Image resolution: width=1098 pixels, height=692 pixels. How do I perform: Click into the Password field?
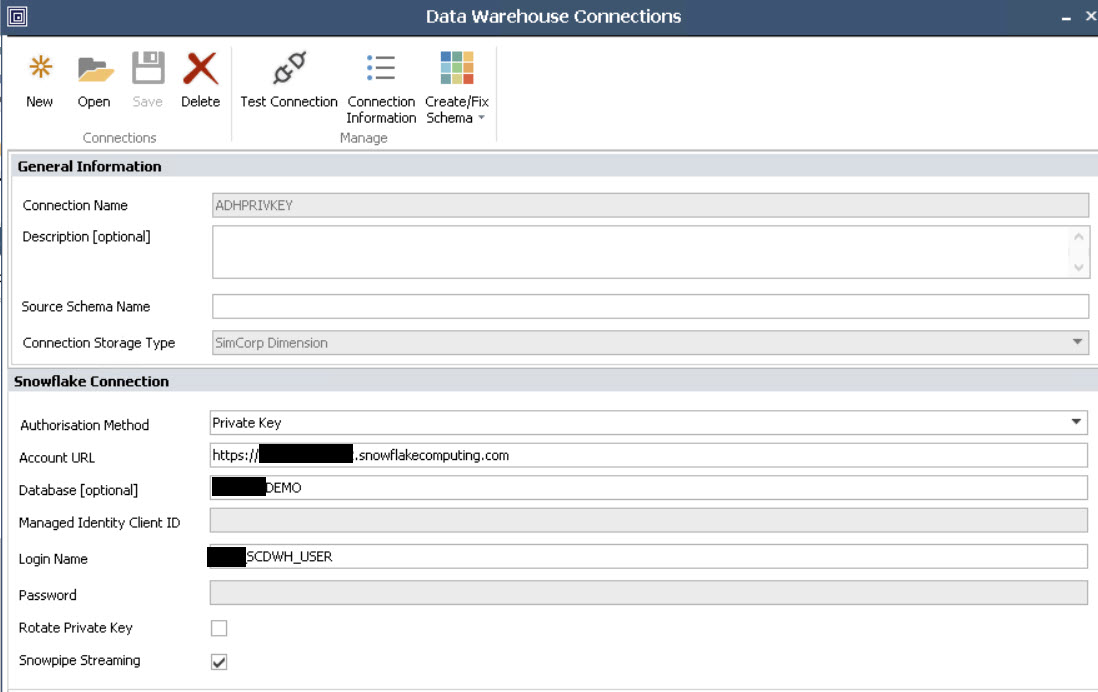point(648,593)
